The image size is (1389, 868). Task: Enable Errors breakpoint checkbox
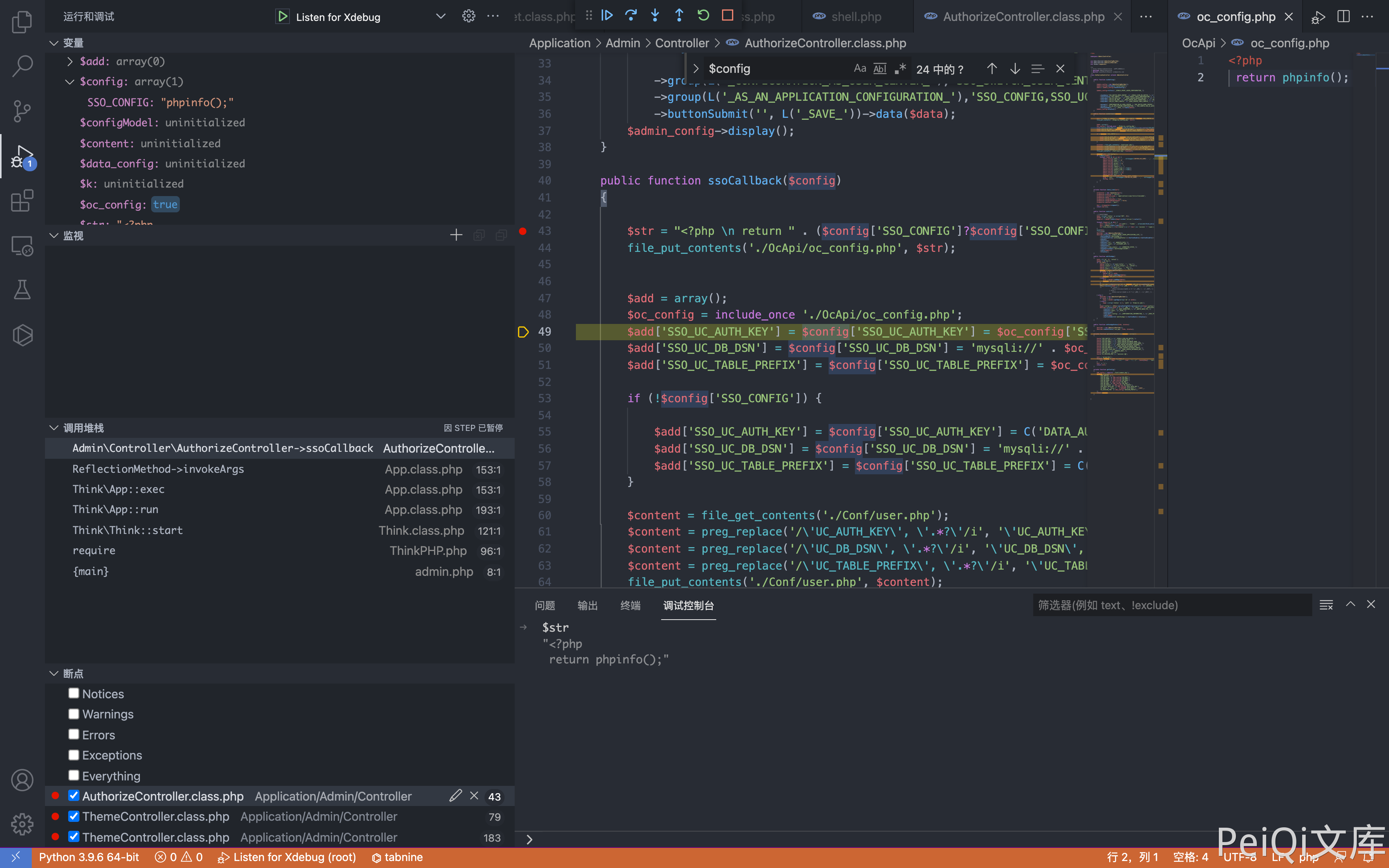point(74,735)
